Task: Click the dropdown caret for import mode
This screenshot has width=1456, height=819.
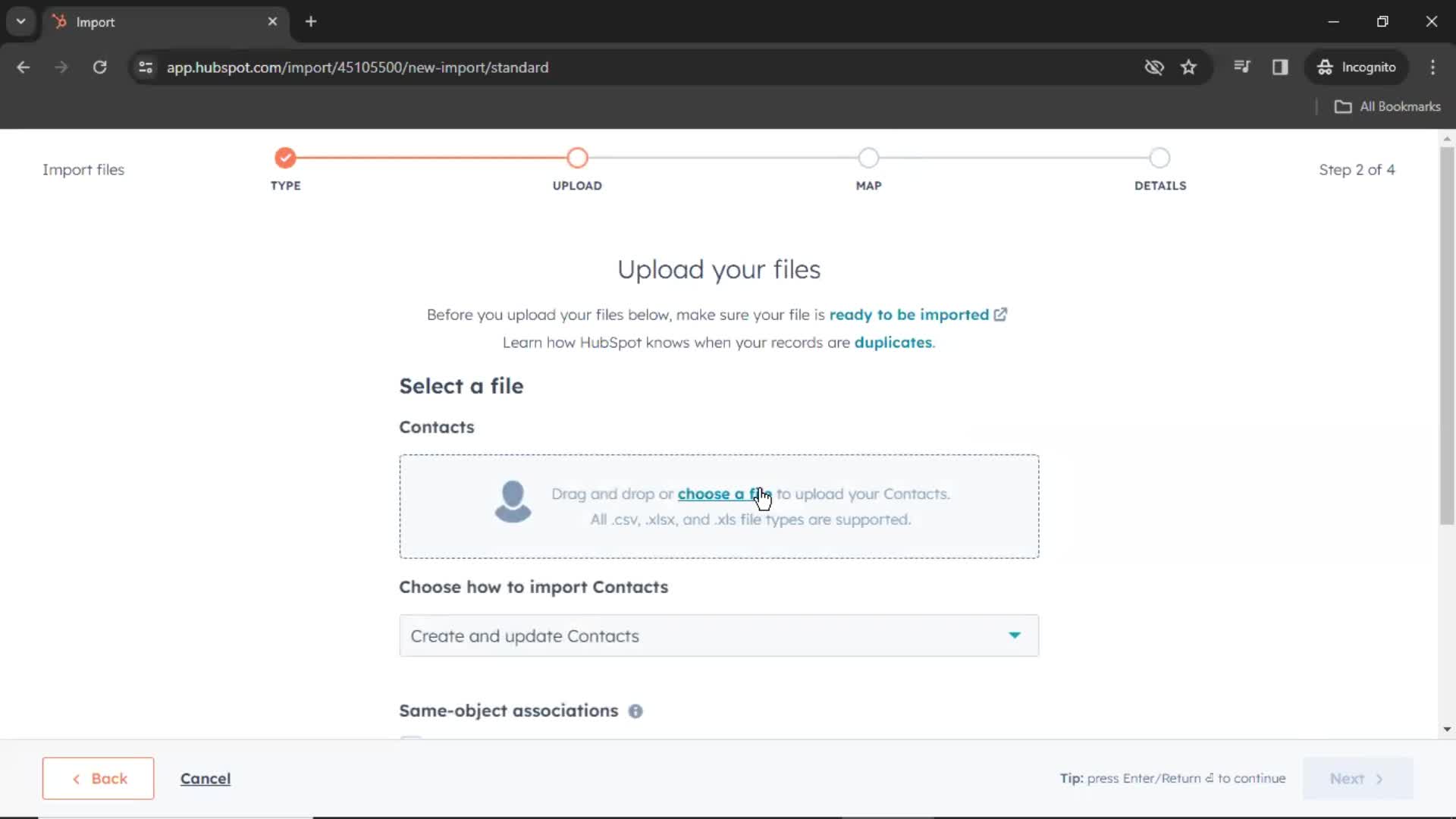Action: click(x=1014, y=635)
